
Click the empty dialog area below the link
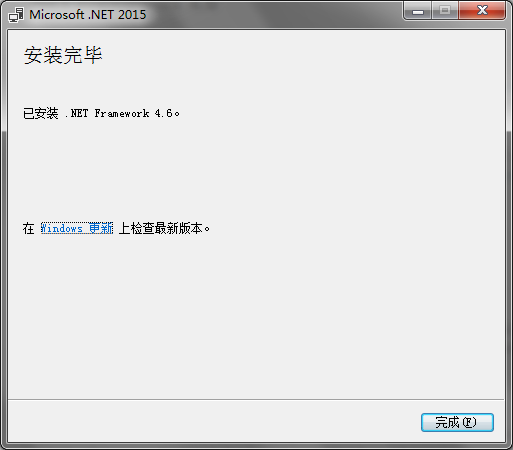point(256,317)
